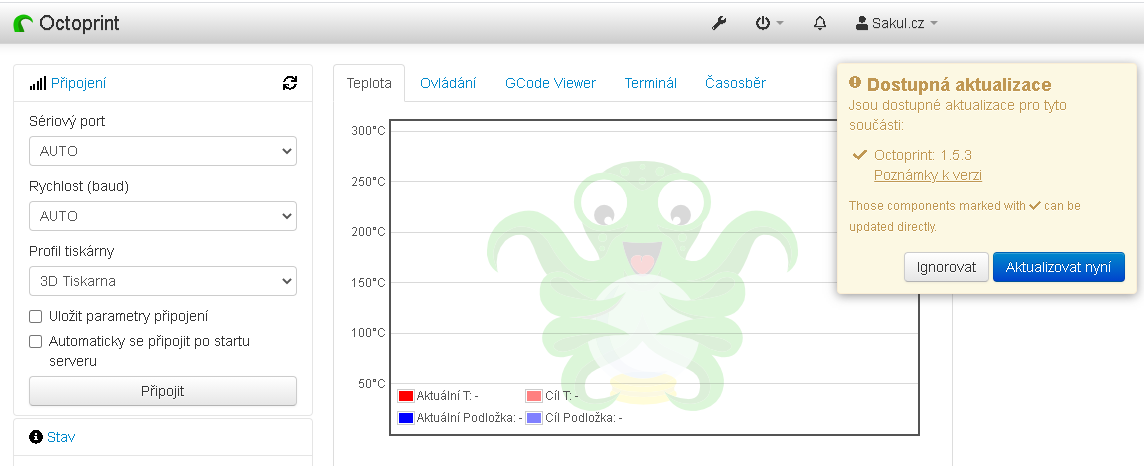This screenshot has height=466, width=1144.
Task: Click the Cíl T light red swatch
Action: 533,396
